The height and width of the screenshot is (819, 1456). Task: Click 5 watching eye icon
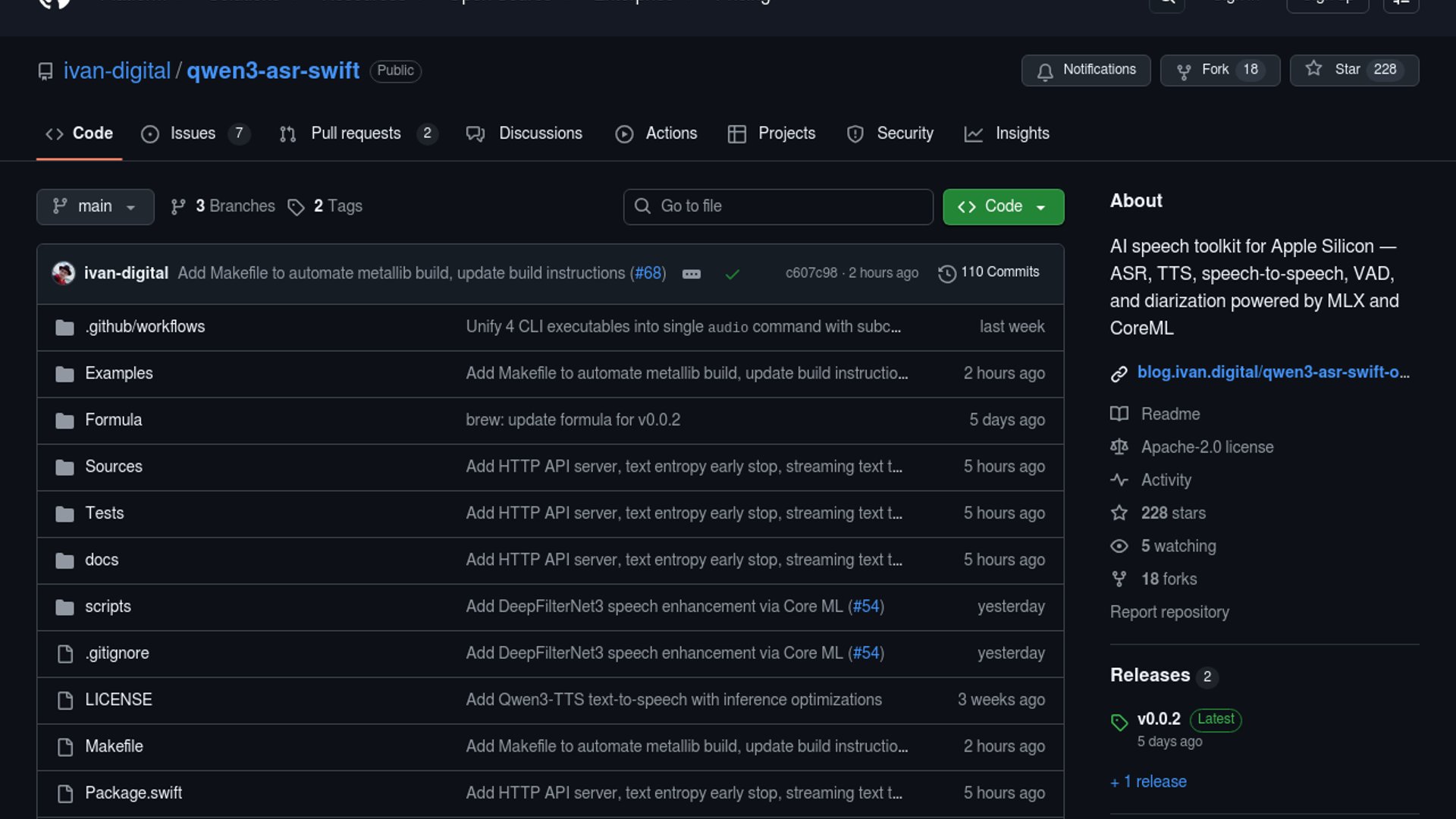[x=1119, y=546]
